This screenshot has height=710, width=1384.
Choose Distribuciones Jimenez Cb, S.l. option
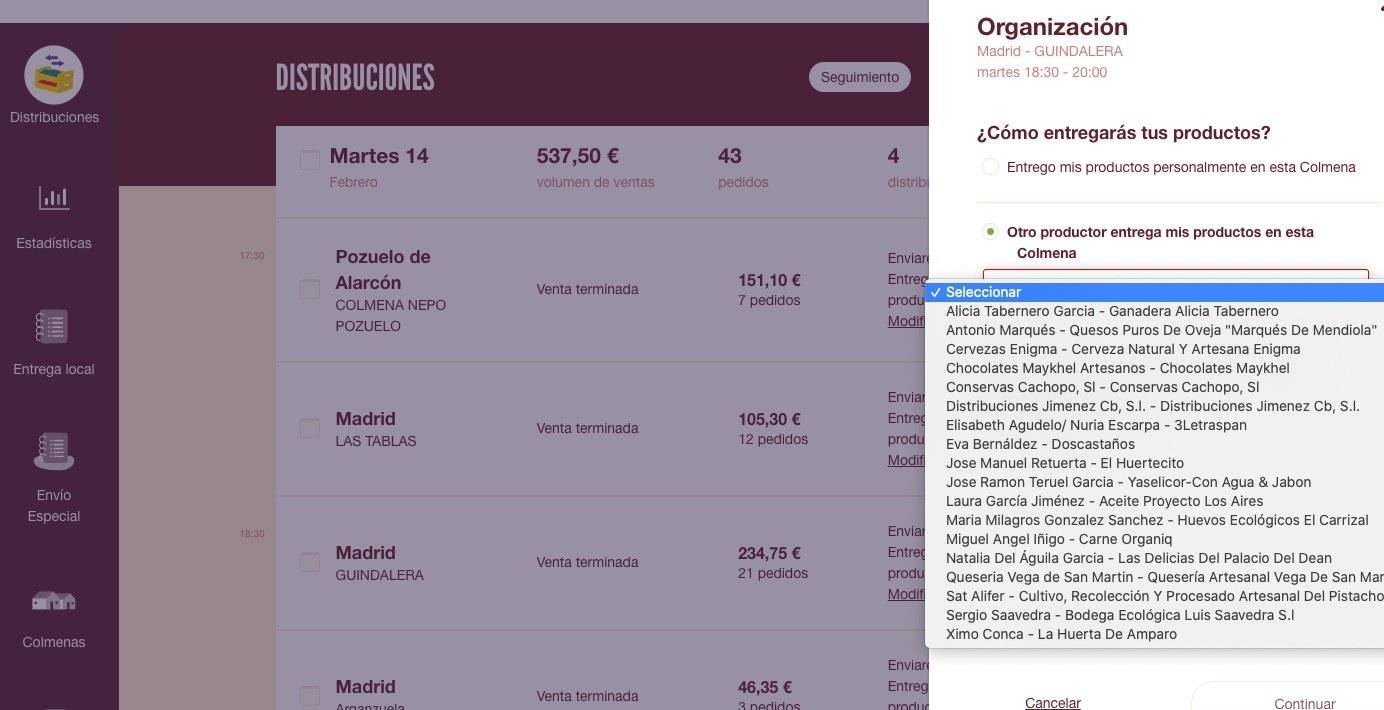pyautogui.click(x=1155, y=406)
